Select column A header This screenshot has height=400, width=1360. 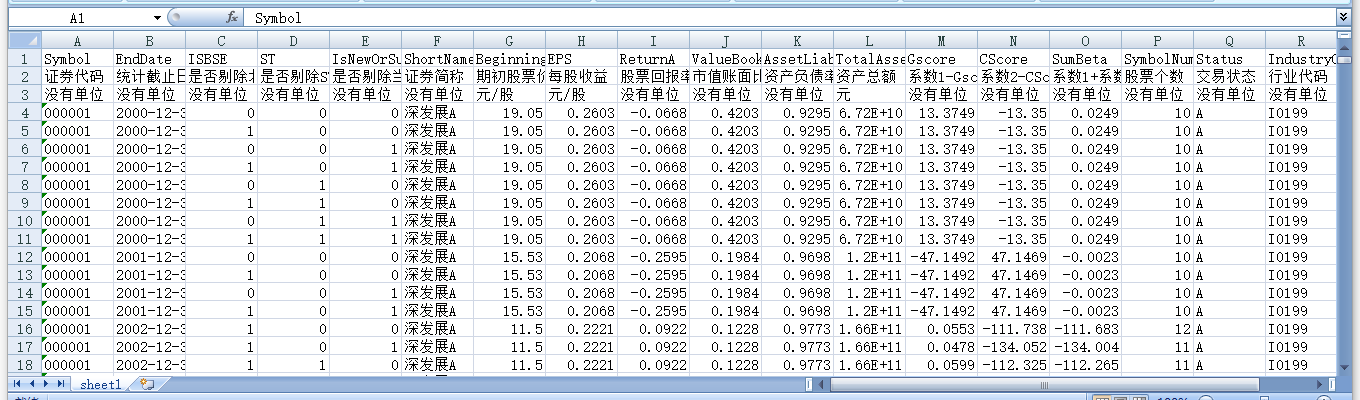[77, 41]
